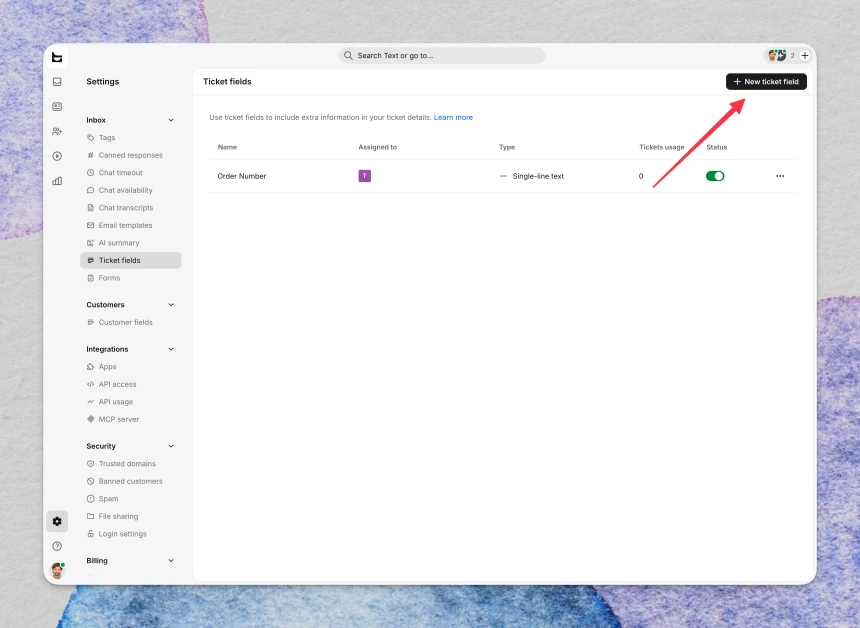Click the search magnifier icon
Image resolution: width=860 pixels, height=628 pixels.
tap(348, 55)
